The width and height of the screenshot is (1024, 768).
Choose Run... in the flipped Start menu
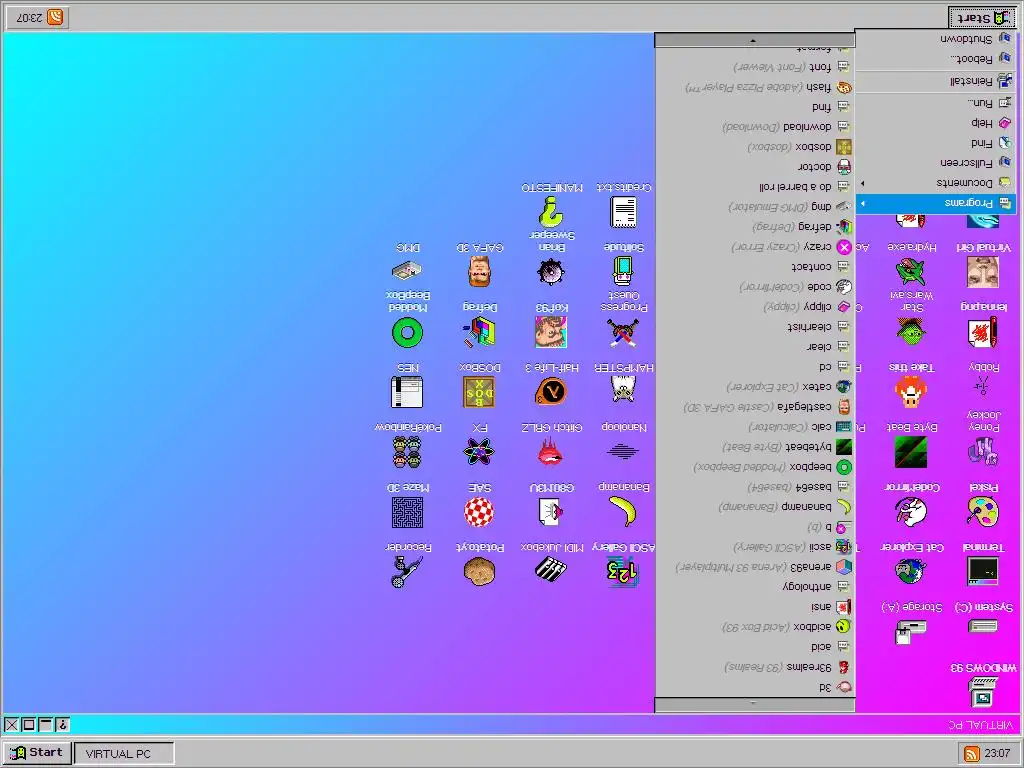[x=935, y=103]
